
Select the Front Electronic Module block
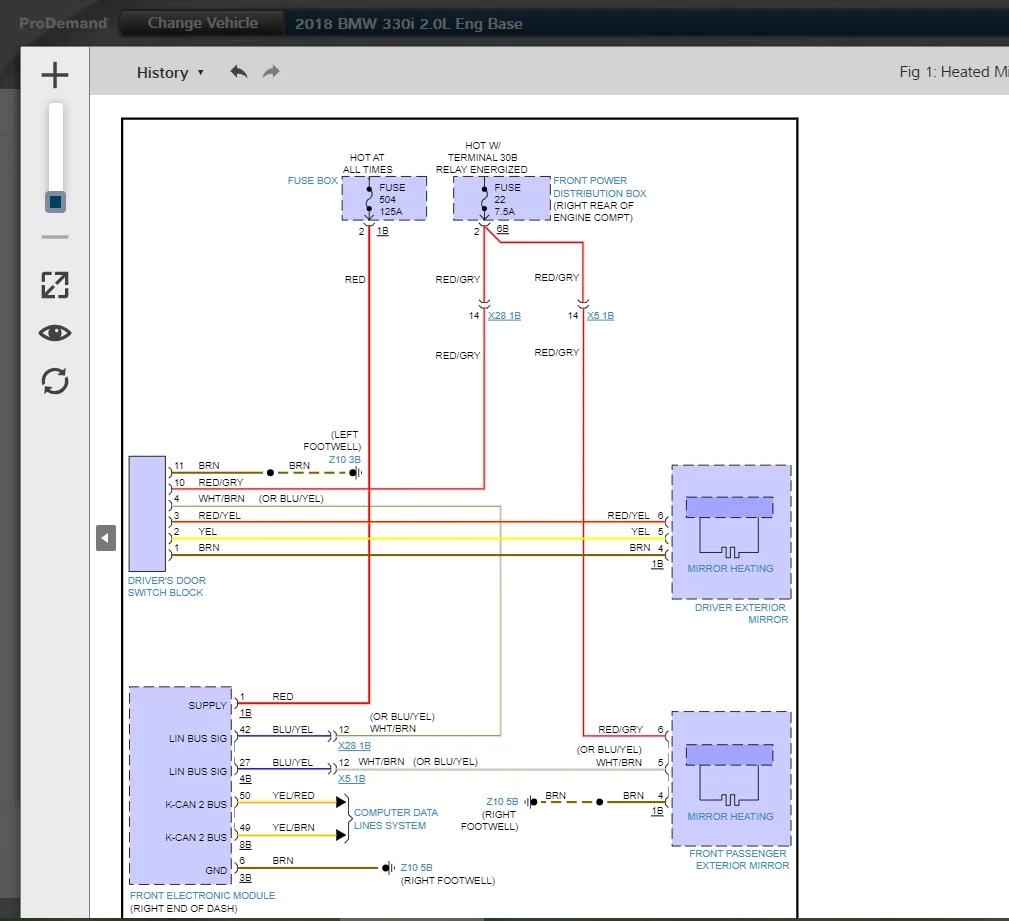(180, 785)
